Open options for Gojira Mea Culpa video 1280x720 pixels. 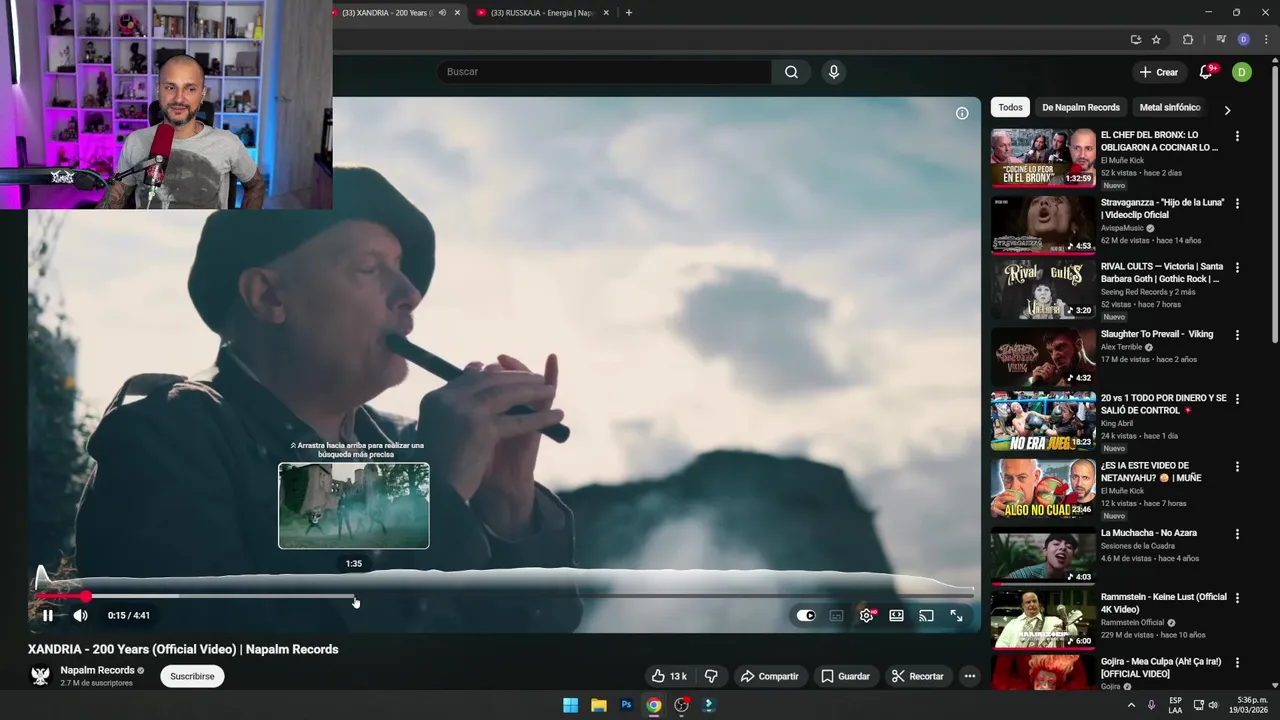[1237, 662]
